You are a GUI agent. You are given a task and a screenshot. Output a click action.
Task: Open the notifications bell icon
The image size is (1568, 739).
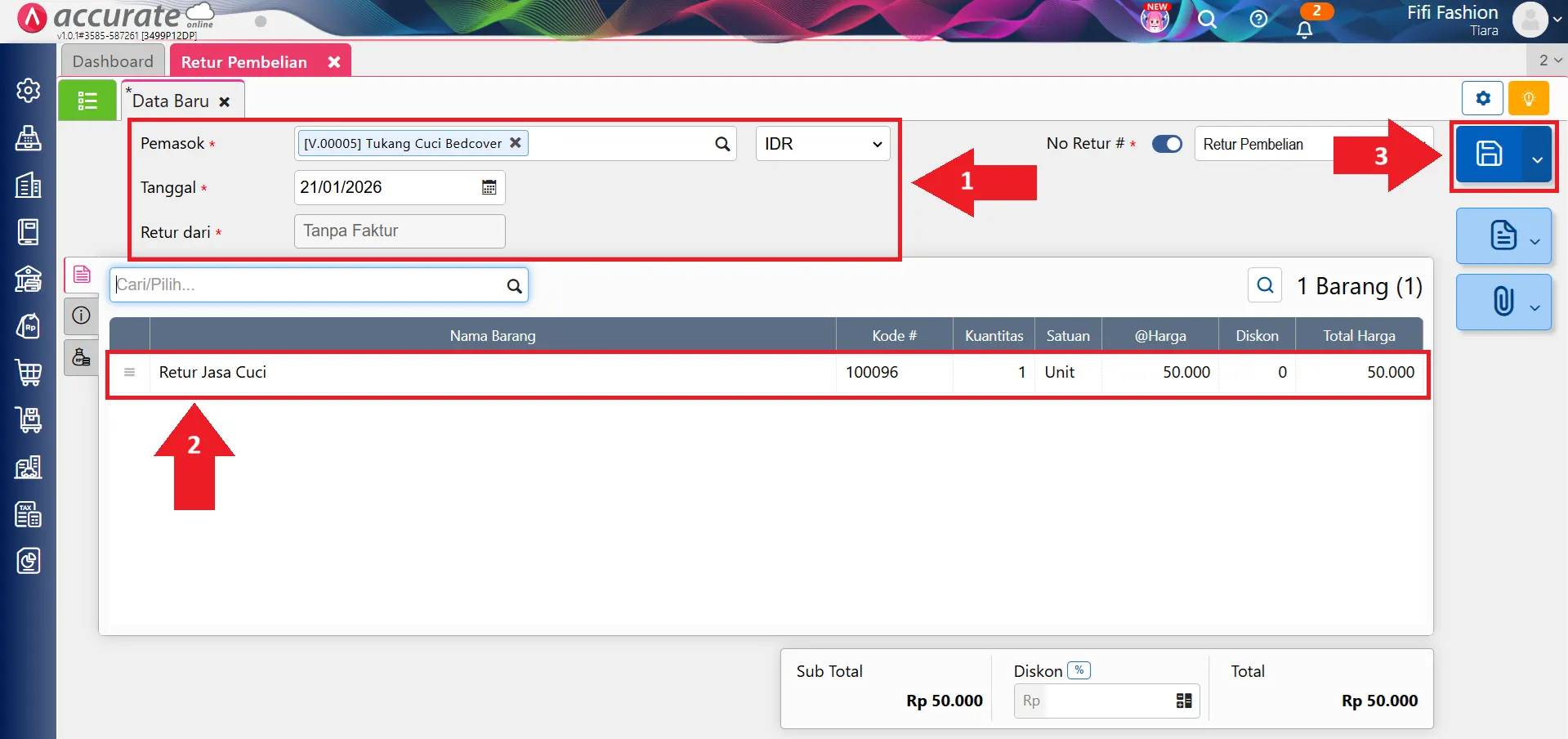tap(1305, 29)
